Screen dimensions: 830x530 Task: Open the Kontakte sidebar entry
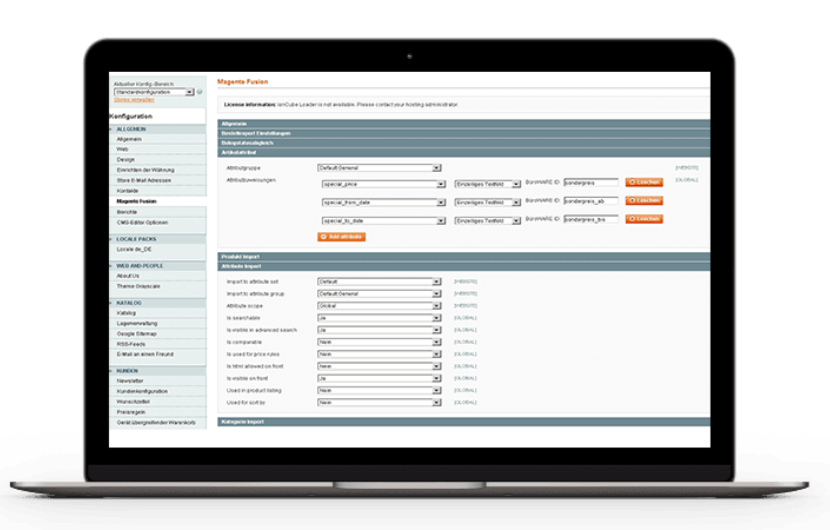(128, 191)
